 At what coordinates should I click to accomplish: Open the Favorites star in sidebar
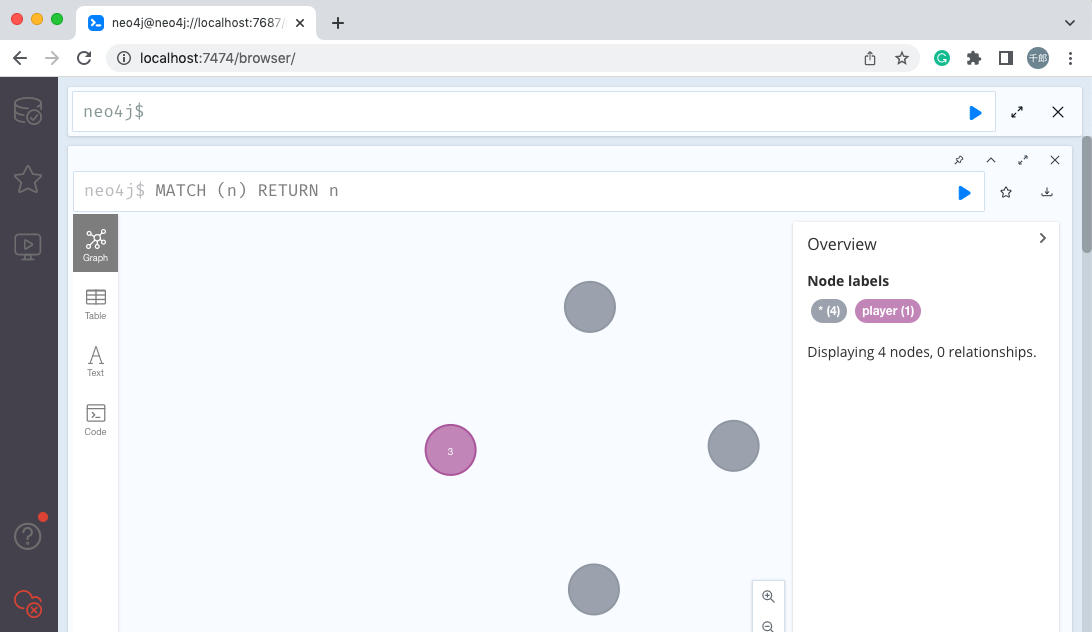28,179
